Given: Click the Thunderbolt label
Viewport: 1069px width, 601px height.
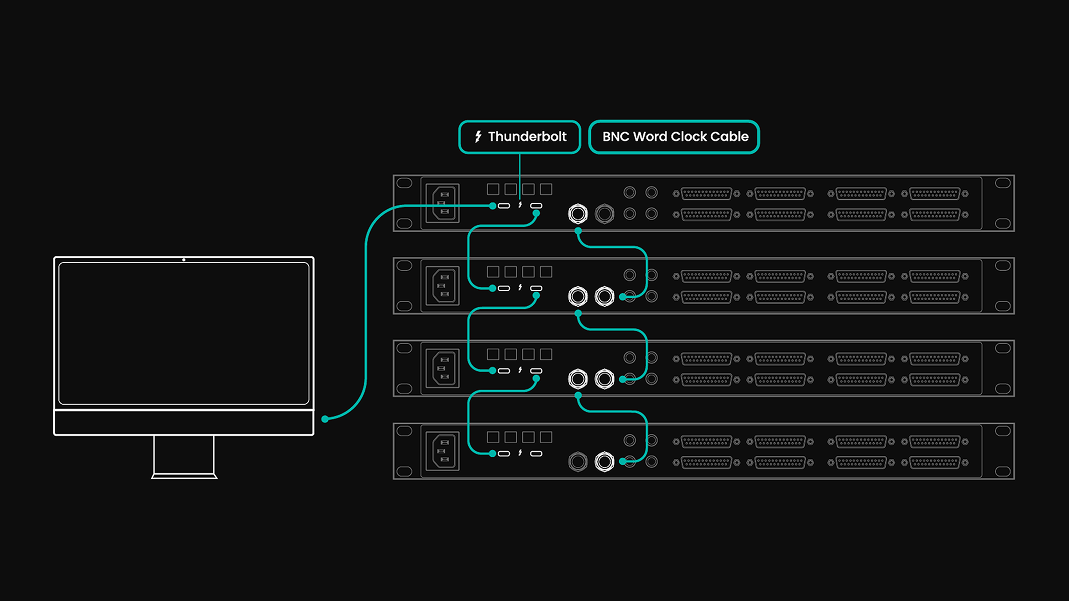Looking at the screenshot, I should (520, 137).
